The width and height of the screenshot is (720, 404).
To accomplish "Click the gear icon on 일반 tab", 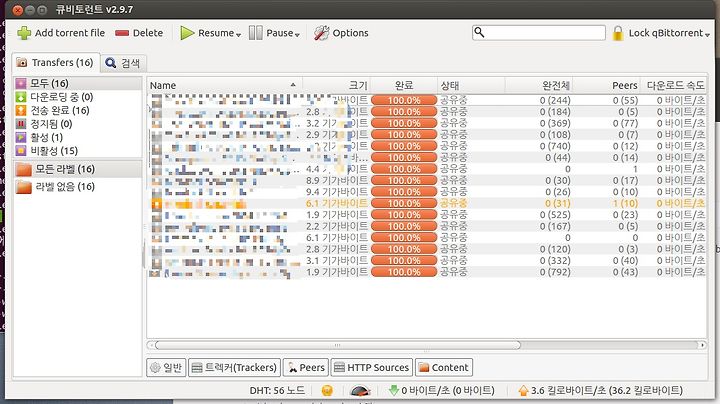I will point(156,367).
